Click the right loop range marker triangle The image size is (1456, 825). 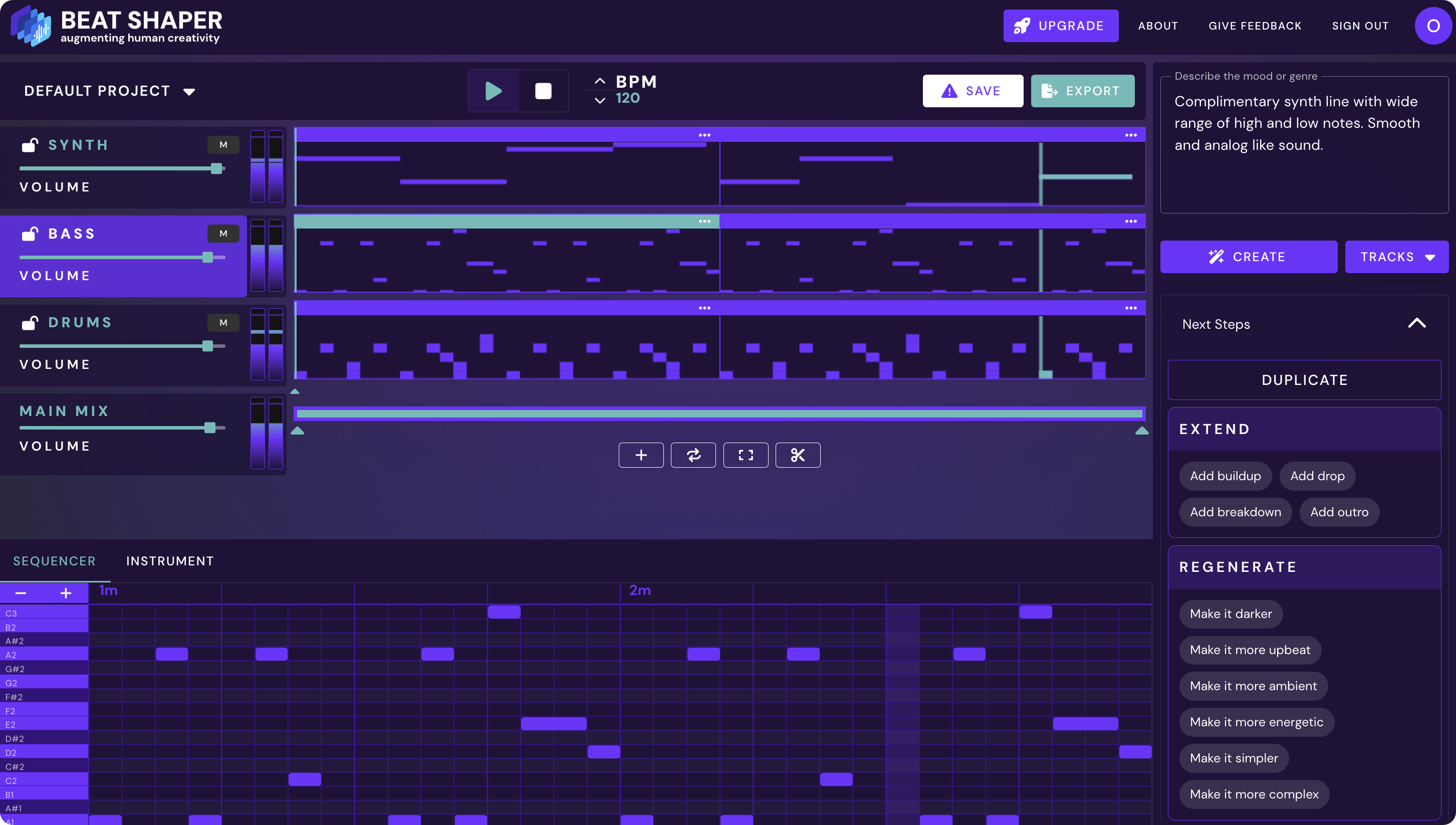pos(1142,431)
